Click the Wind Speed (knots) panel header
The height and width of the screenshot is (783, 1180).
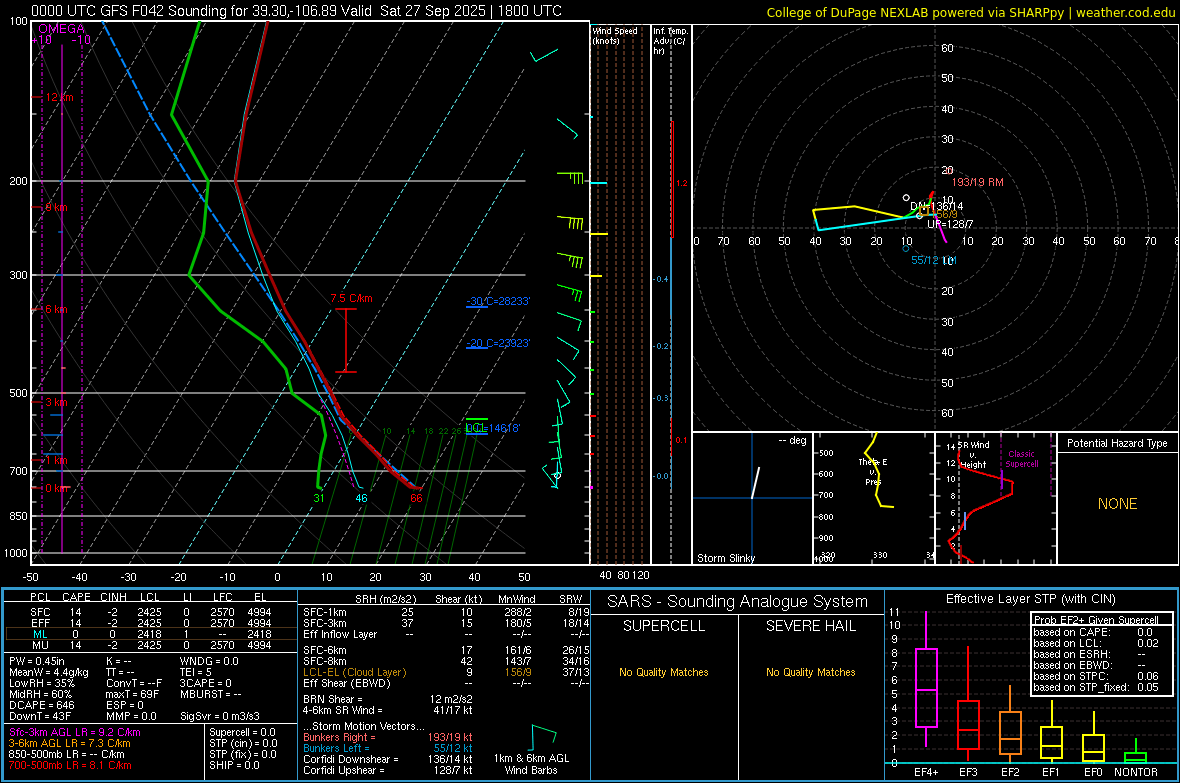coord(614,35)
